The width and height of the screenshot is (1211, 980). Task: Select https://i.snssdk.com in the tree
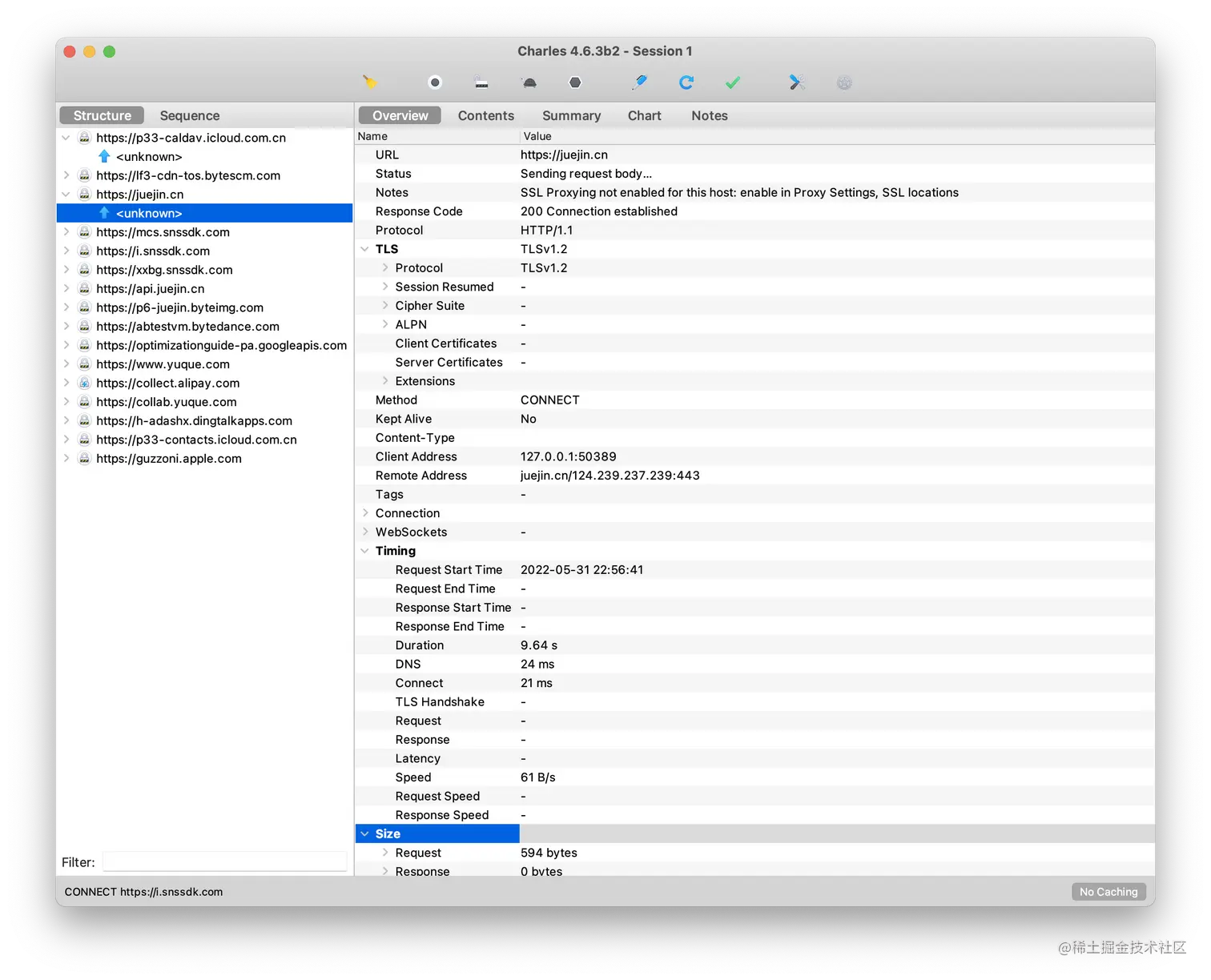153,251
